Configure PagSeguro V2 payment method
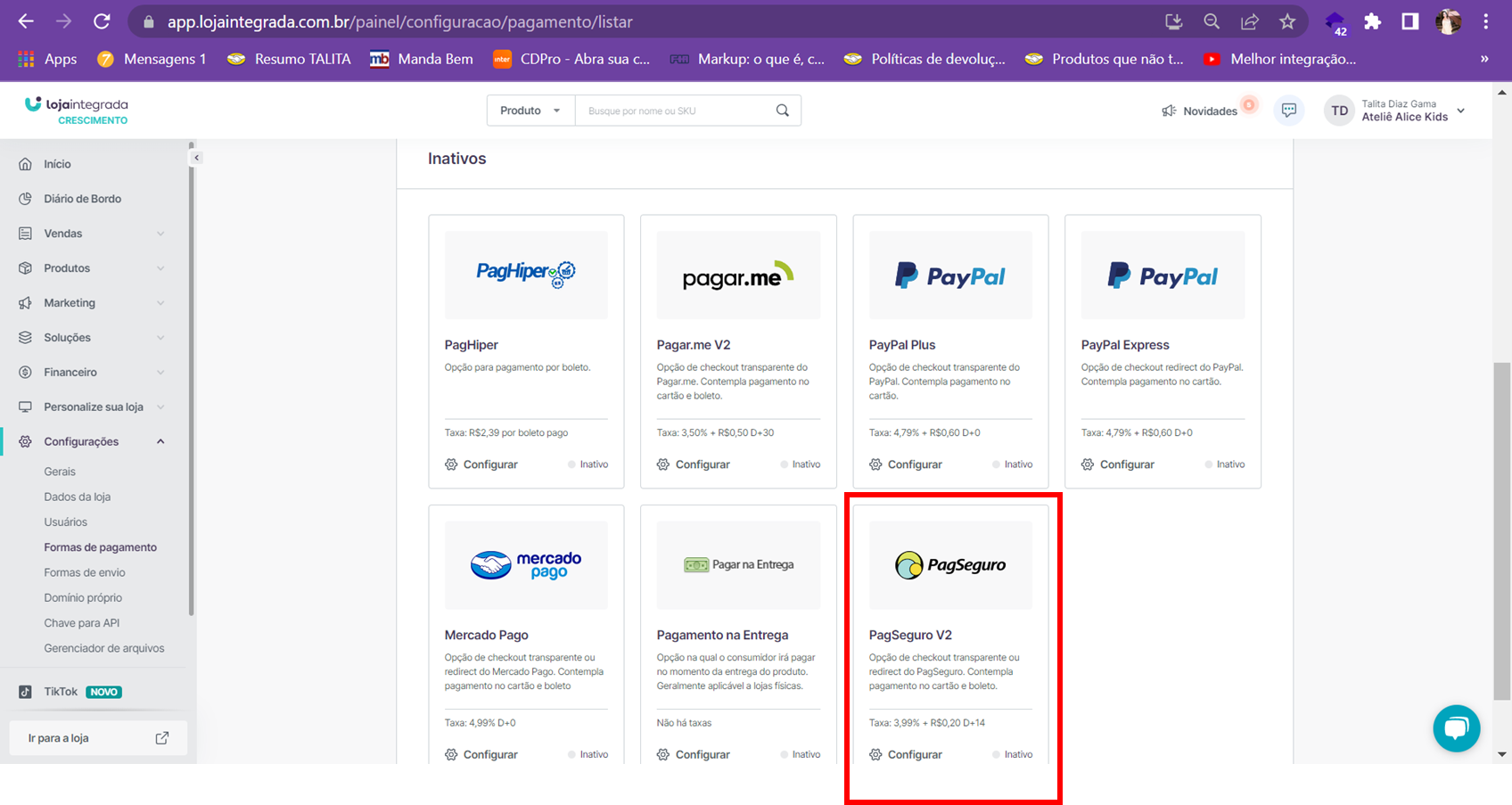Viewport: 1512px width, 805px height. [906, 754]
